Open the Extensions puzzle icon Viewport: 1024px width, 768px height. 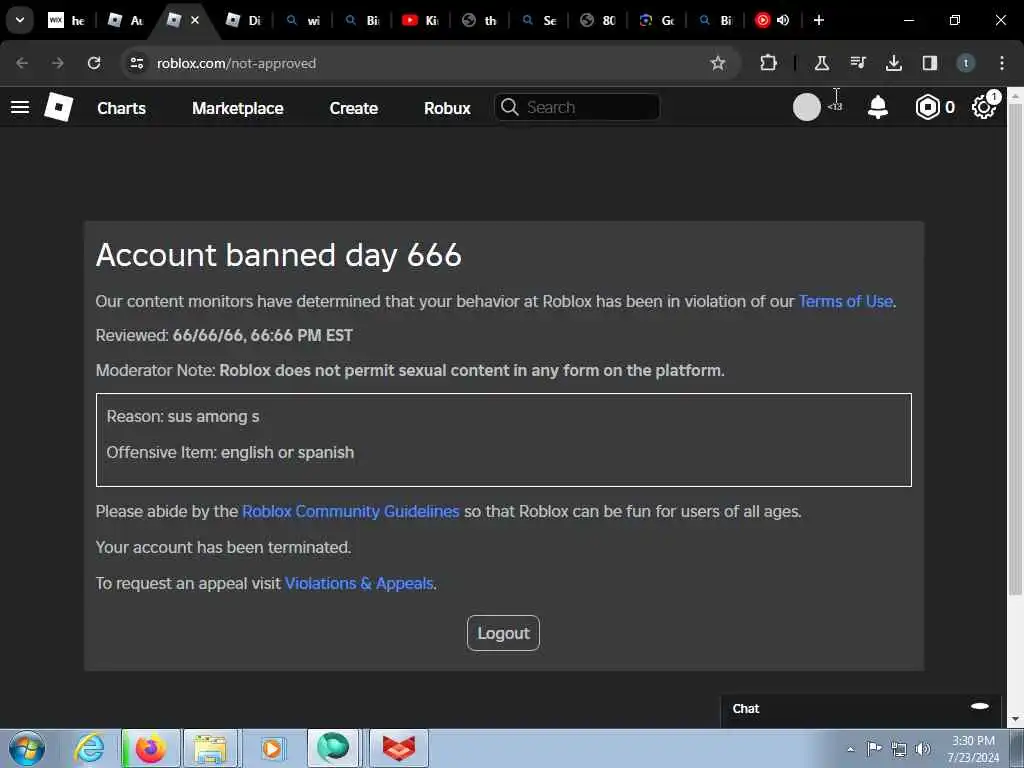tap(769, 63)
